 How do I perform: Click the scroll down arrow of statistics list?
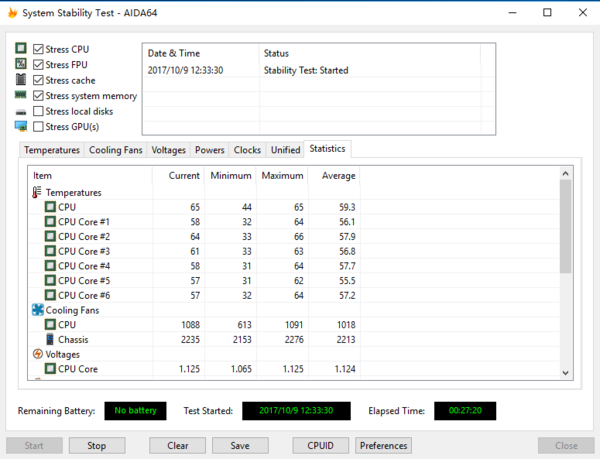(566, 373)
